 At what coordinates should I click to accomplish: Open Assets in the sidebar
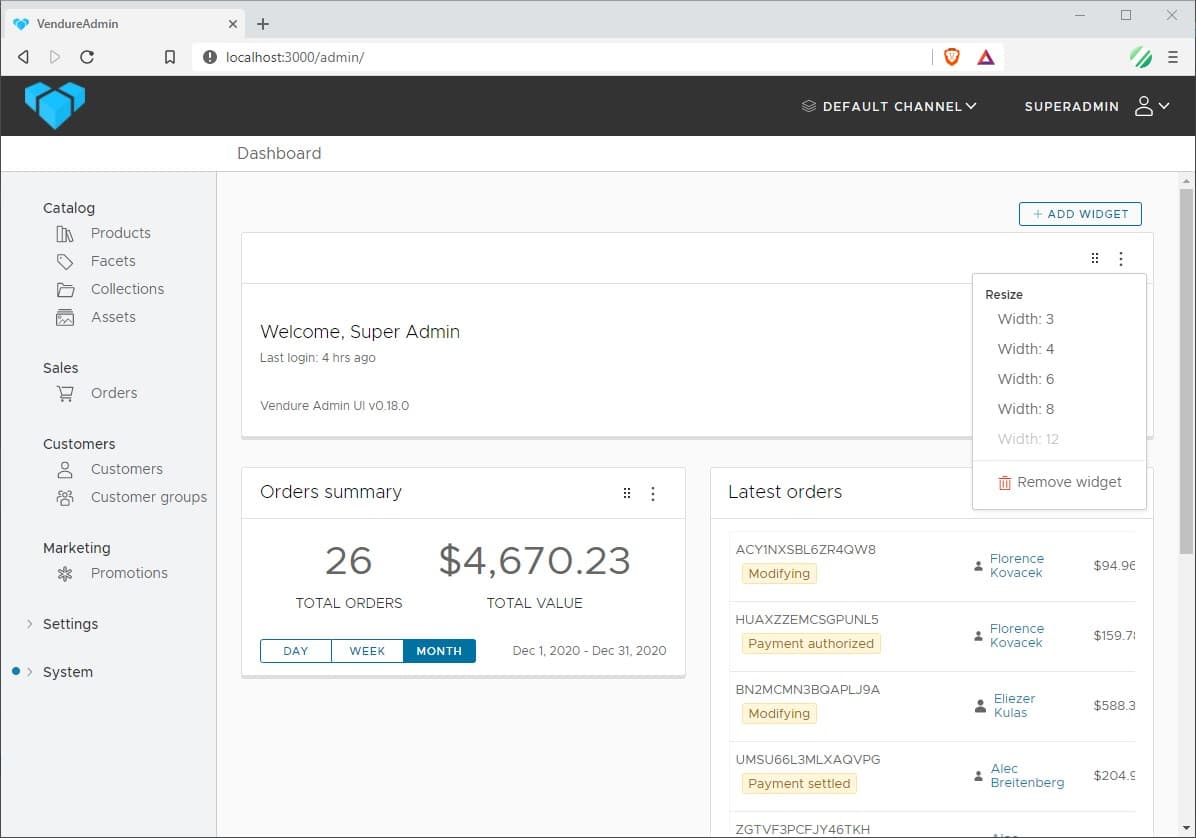point(112,317)
